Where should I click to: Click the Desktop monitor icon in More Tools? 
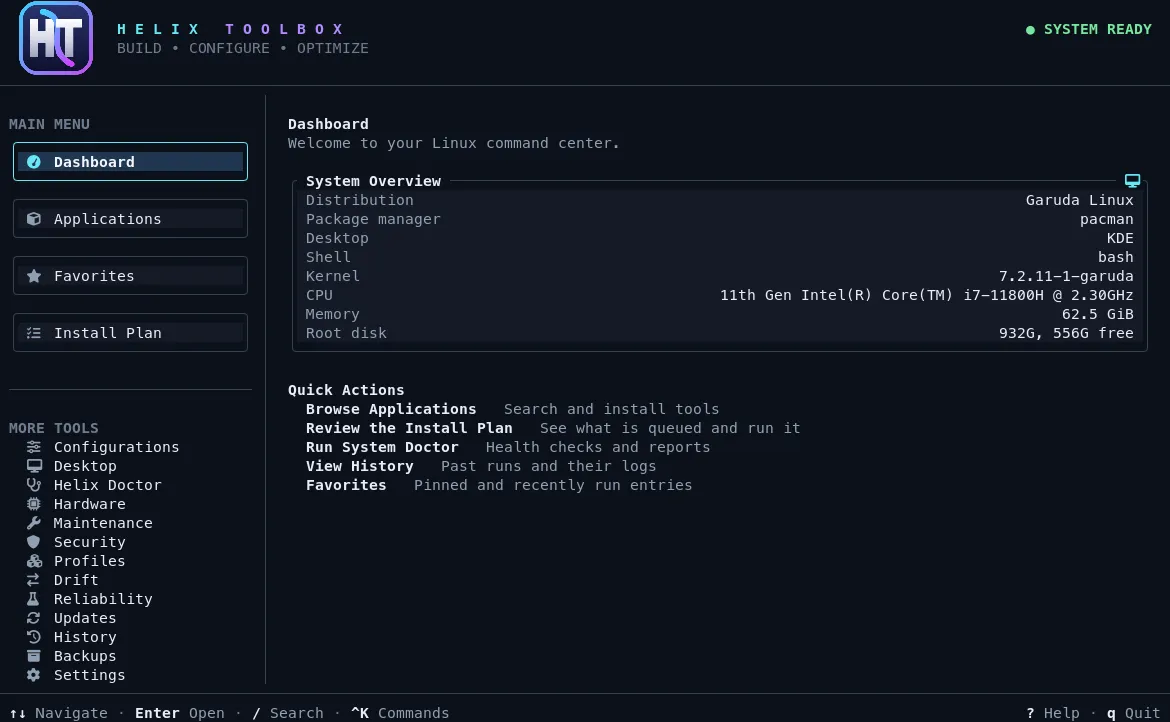[34, 465]
